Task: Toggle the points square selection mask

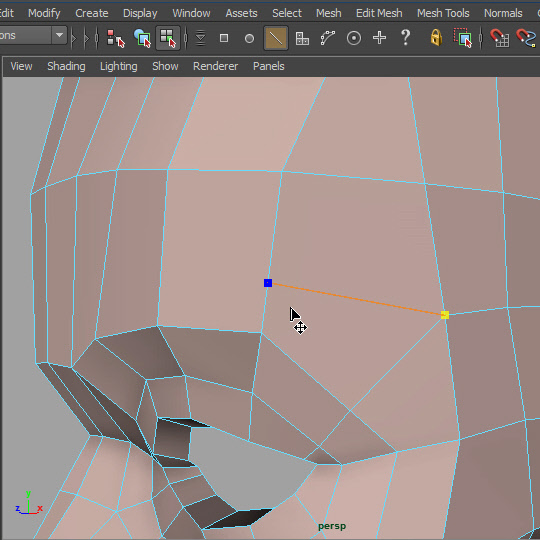Action: coord(224,38)
